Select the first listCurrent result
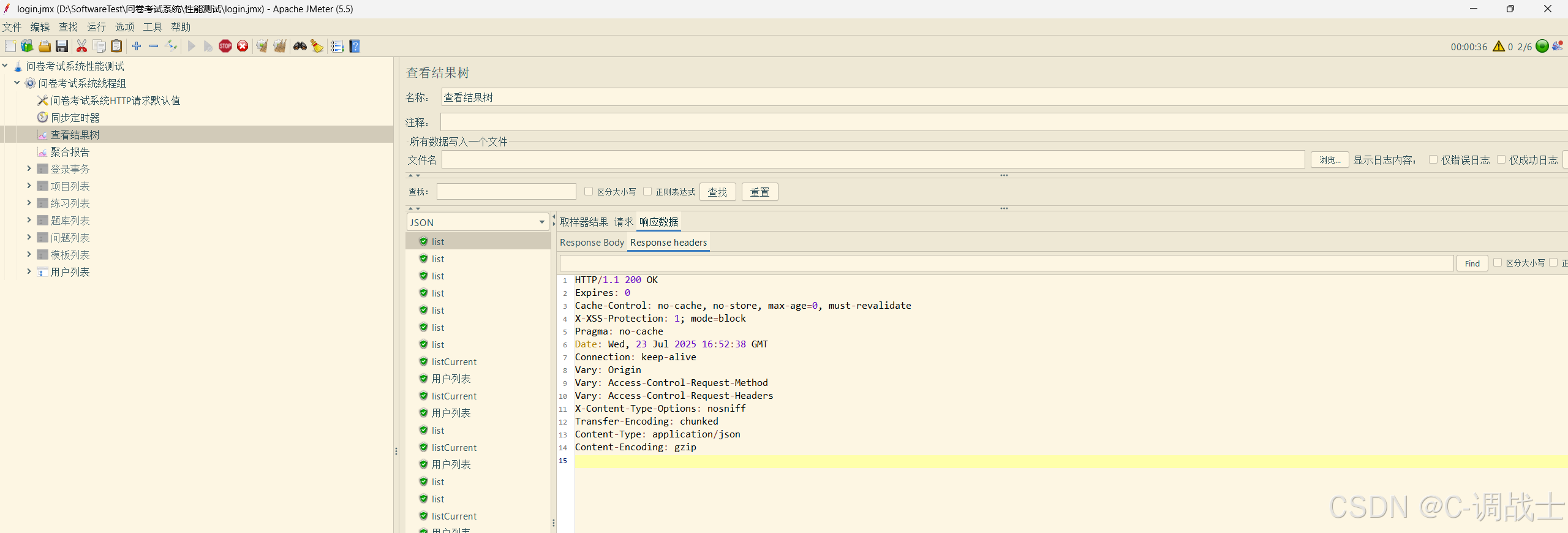Viewport: 1568px width, 533px height. [454, 362]
